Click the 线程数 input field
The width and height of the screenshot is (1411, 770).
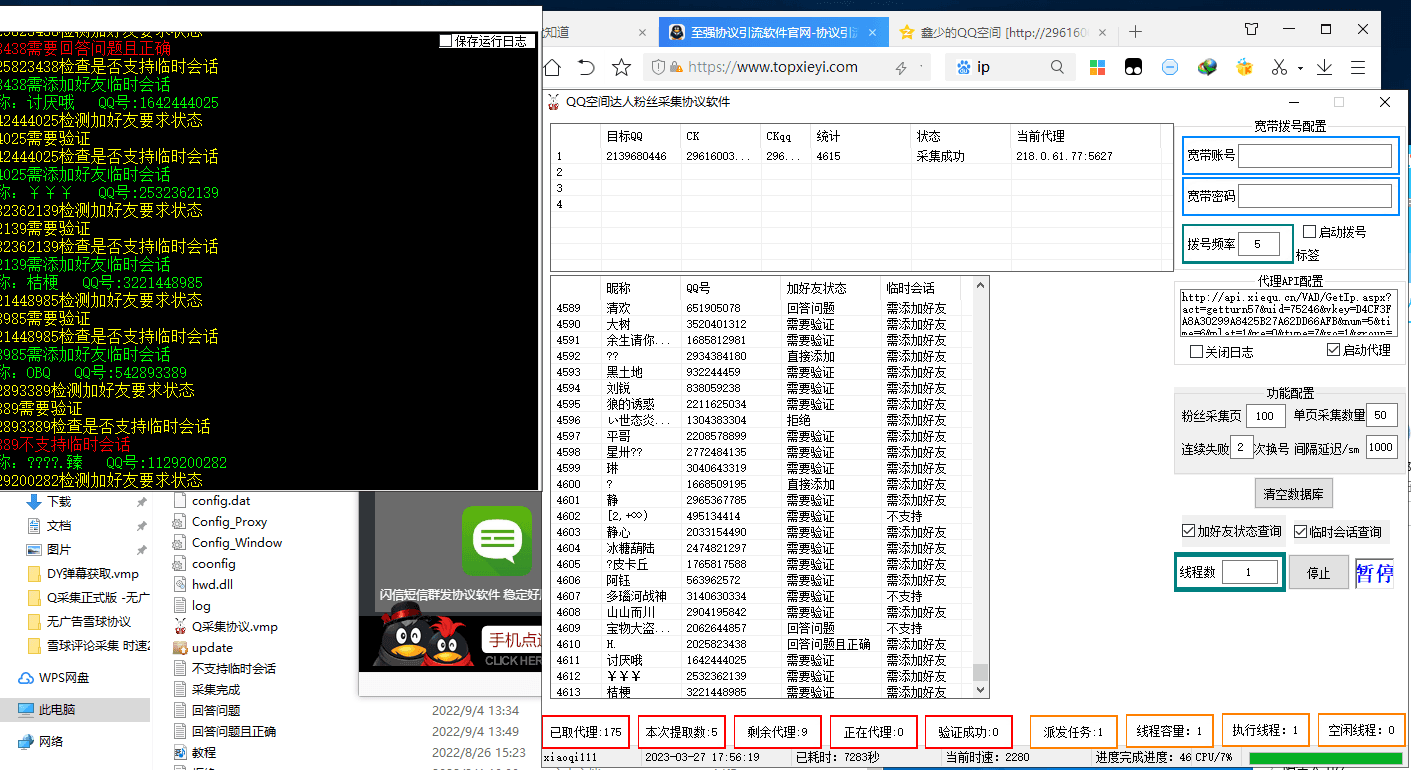pos(1249,572)
